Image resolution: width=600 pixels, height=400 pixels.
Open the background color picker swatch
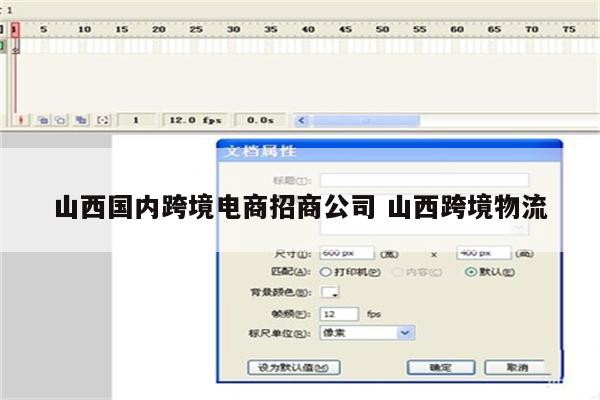329,292
